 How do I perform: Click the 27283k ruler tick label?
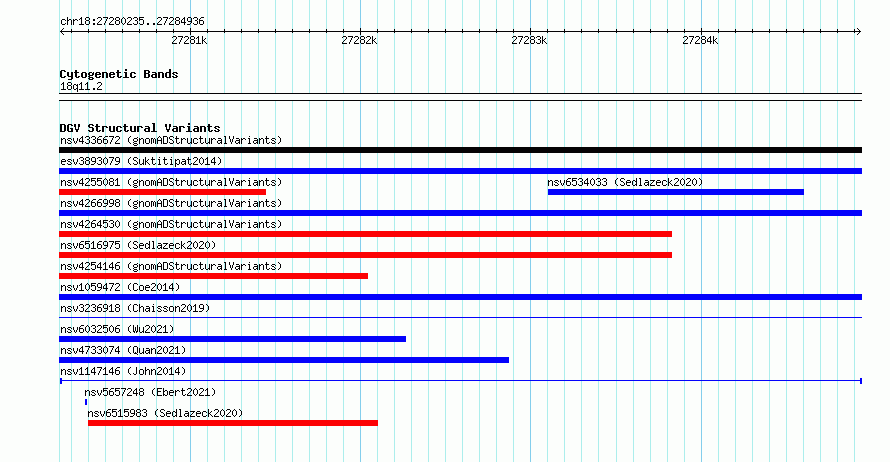529,40
